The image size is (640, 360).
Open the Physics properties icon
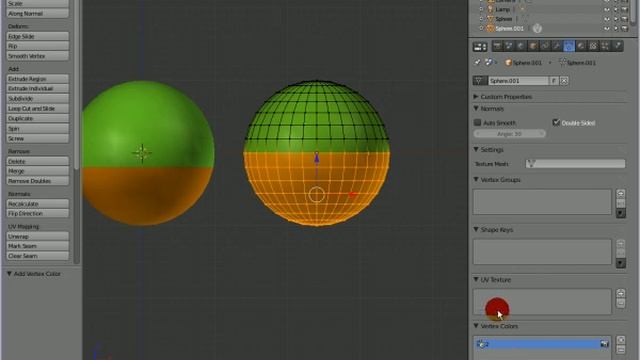click(618, 46)
